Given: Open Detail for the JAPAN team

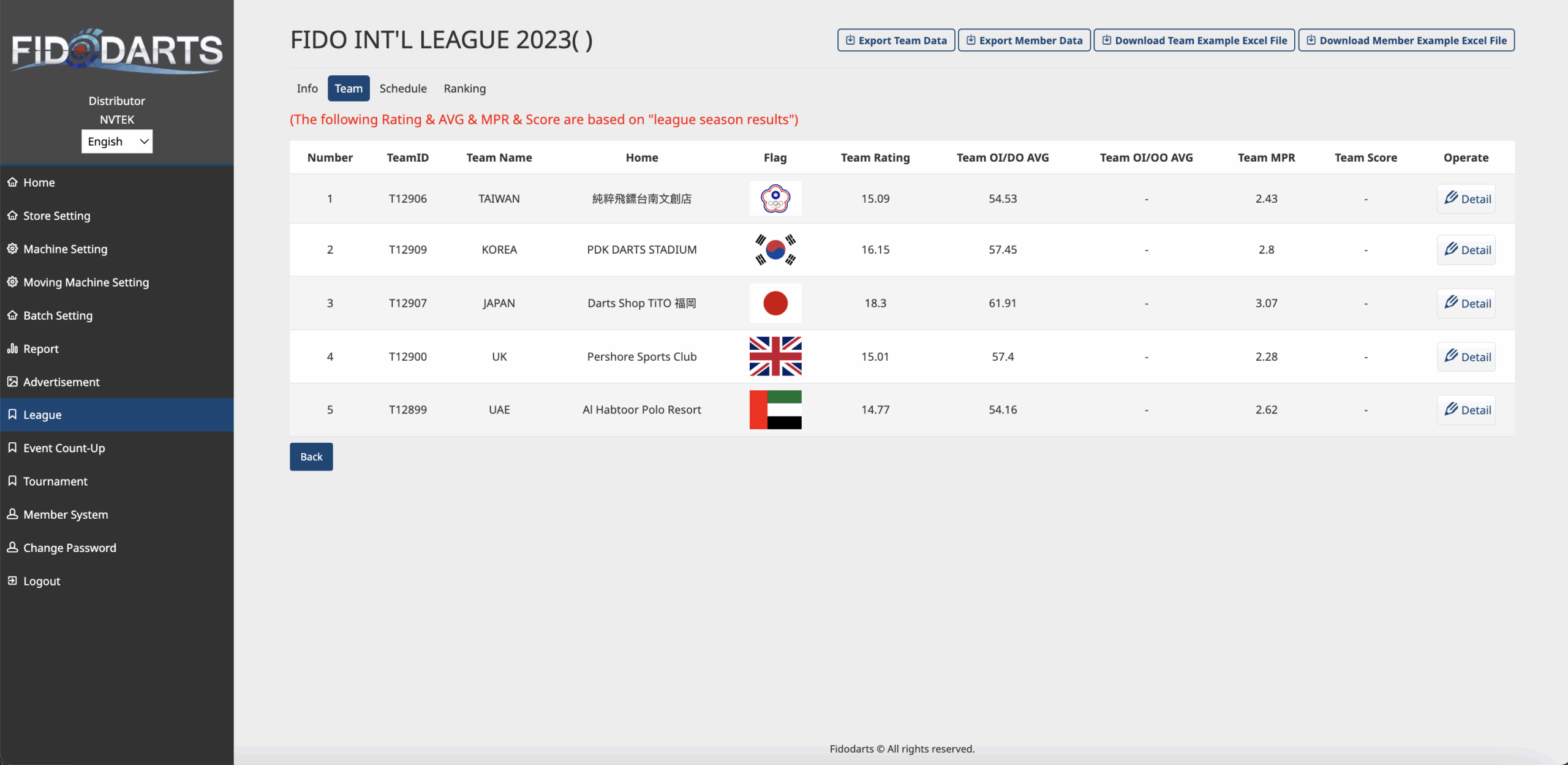Looking at the screenshot, I should (x=1466, y=303).
